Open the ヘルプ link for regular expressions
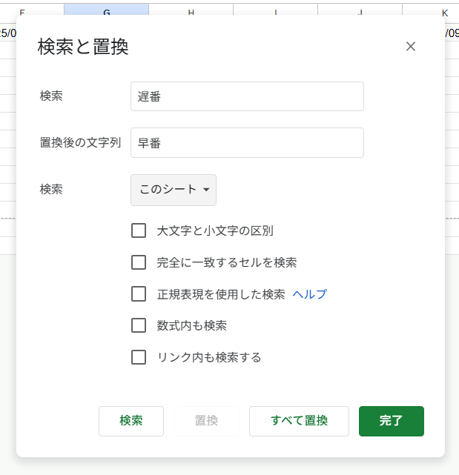459x475 pixels. coord(310,294)
